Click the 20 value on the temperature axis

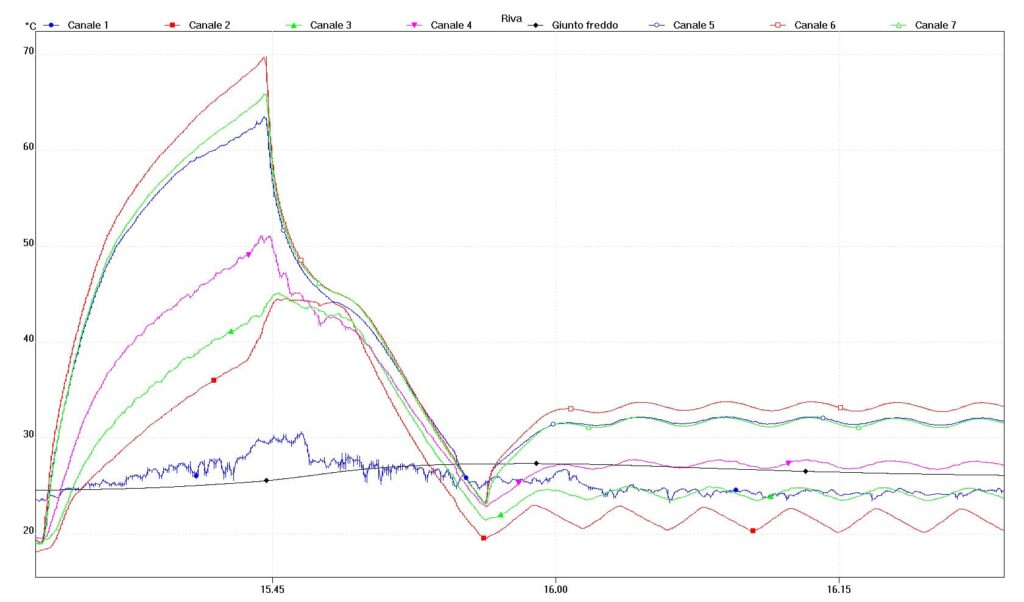point(28,531)
